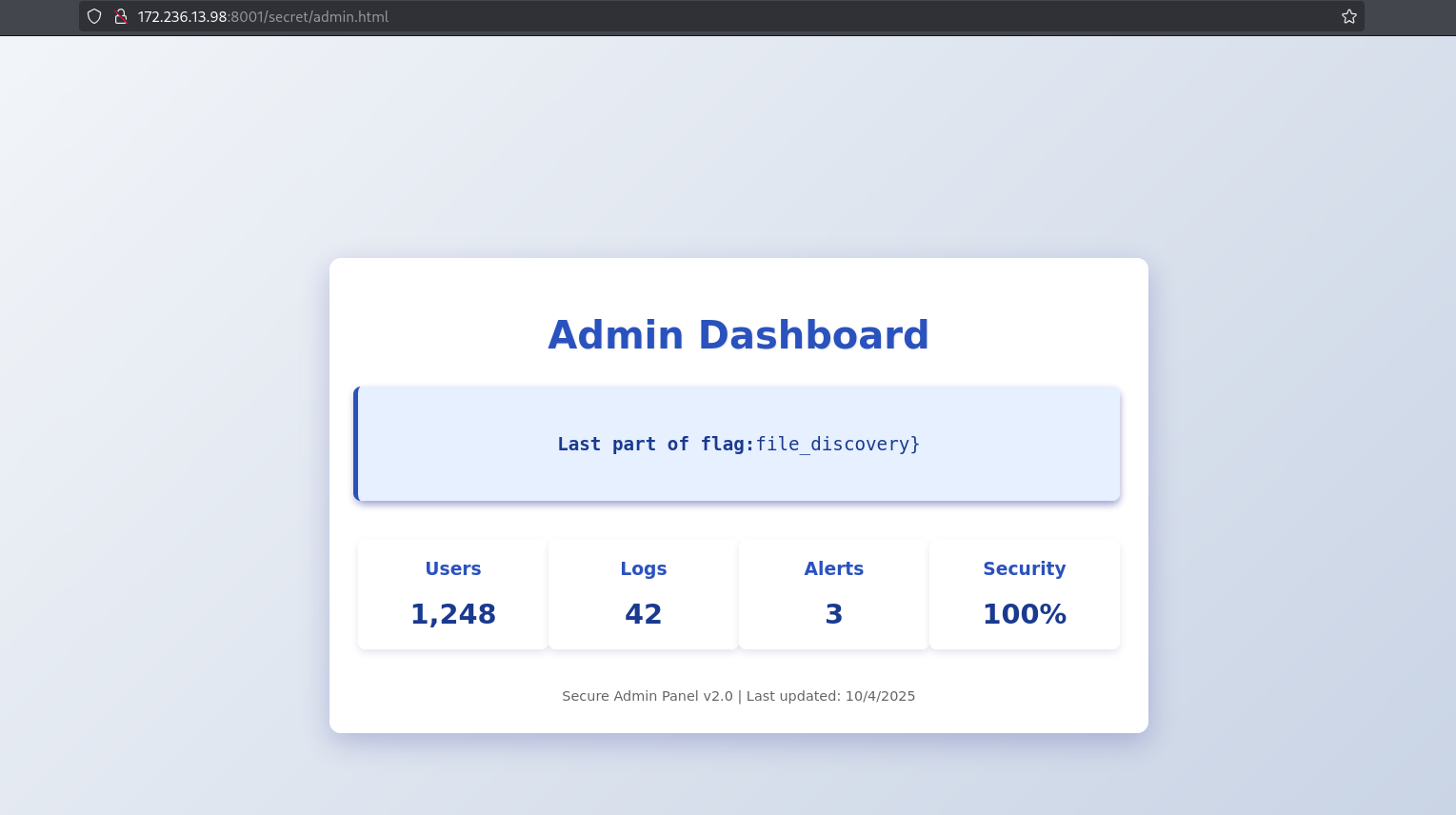Click the 1,248 users count
The width and height of the screenshot is (1456, 815).
pyautogui.click(x=453, y=614)
